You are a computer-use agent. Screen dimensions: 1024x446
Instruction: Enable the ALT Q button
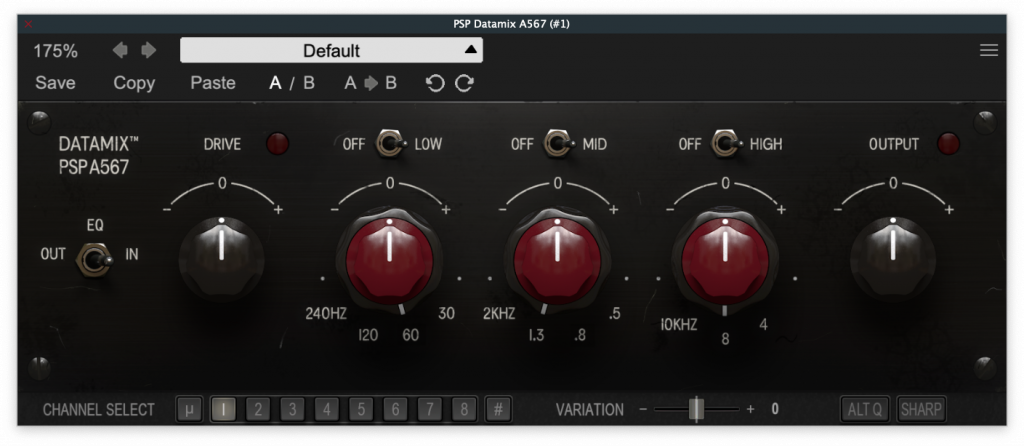click(864, 409)
